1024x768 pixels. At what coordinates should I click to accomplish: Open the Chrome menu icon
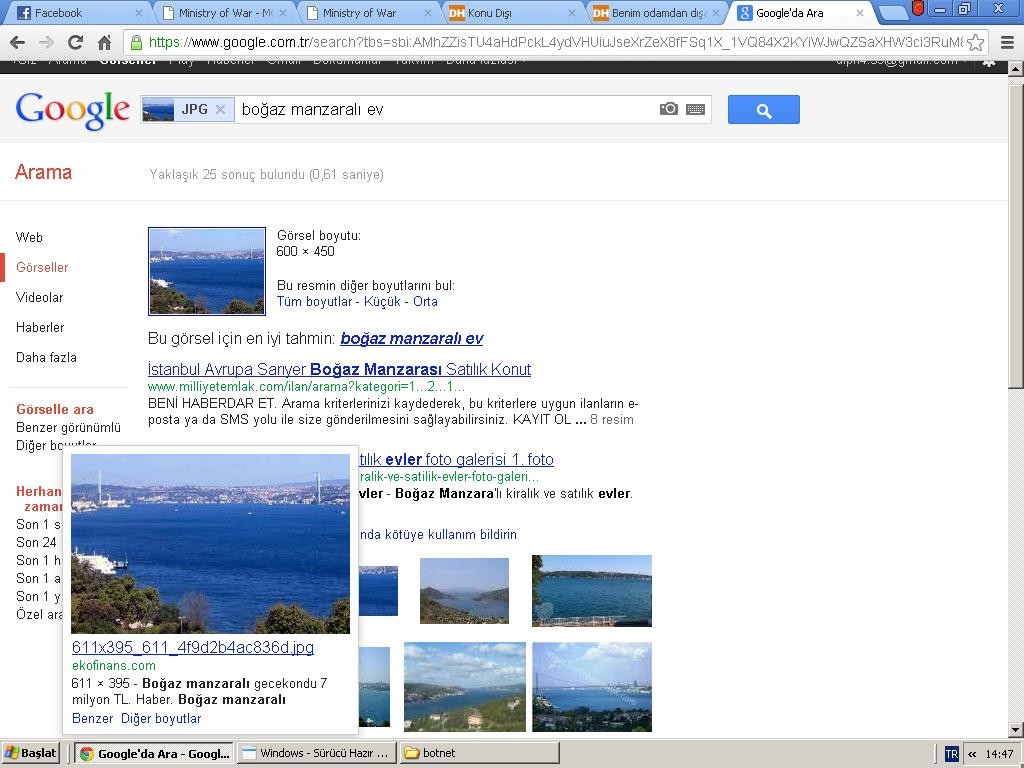(1004, 43)
